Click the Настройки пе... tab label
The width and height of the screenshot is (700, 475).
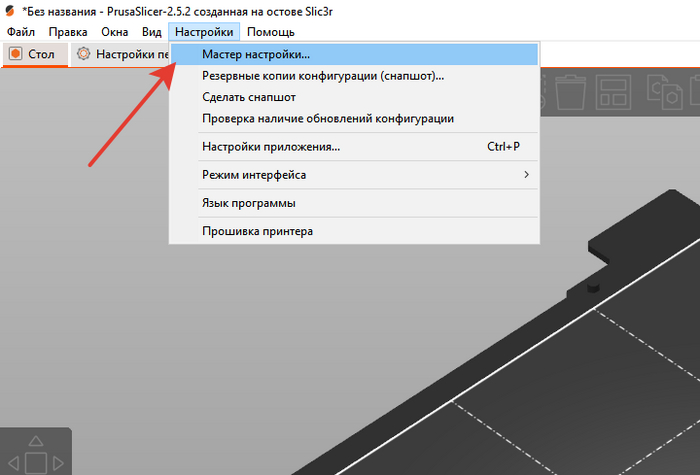pos(132,54)
